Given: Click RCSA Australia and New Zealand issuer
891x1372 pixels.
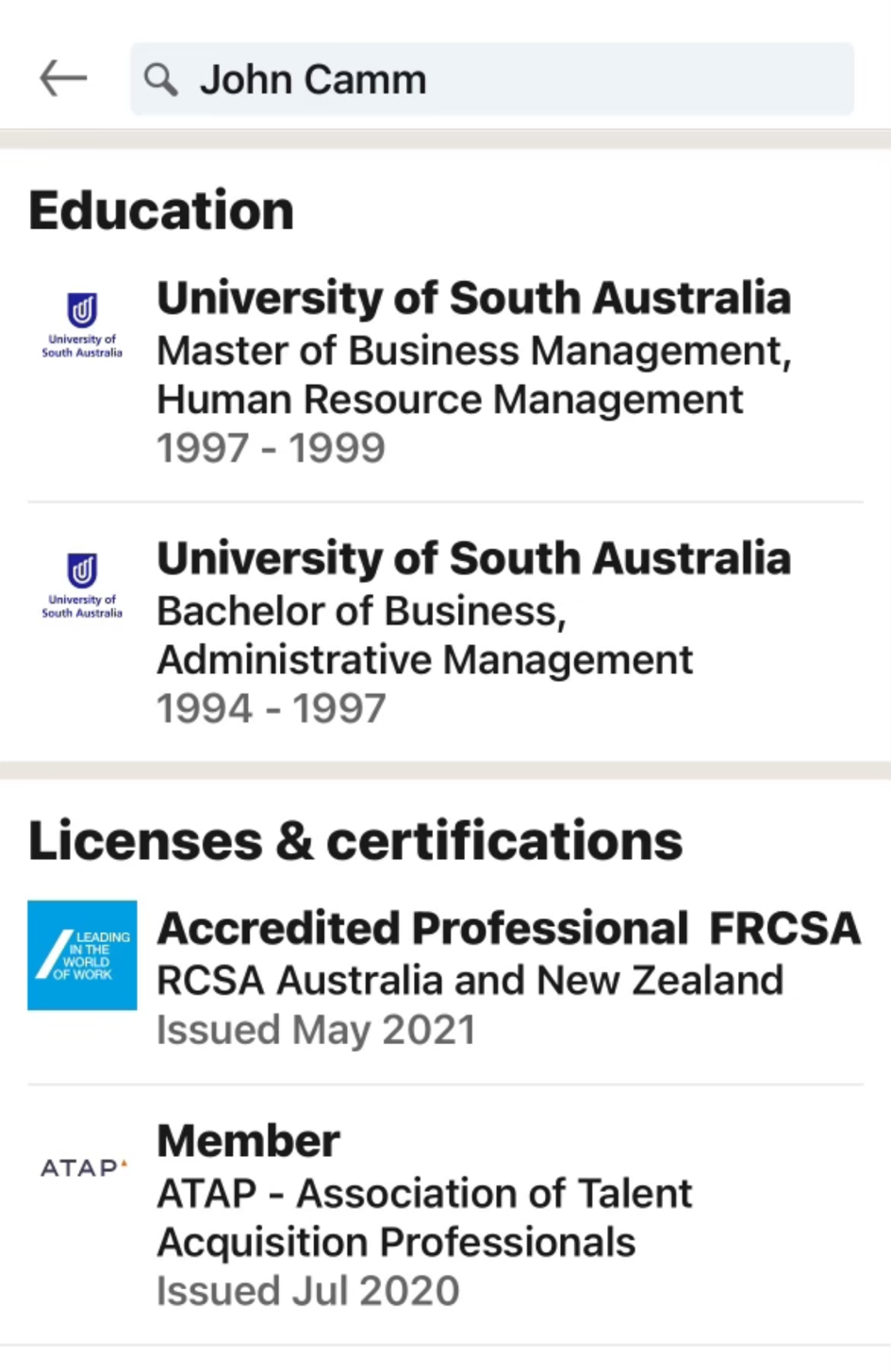Looking at the screenshot, I should point(470,981).
